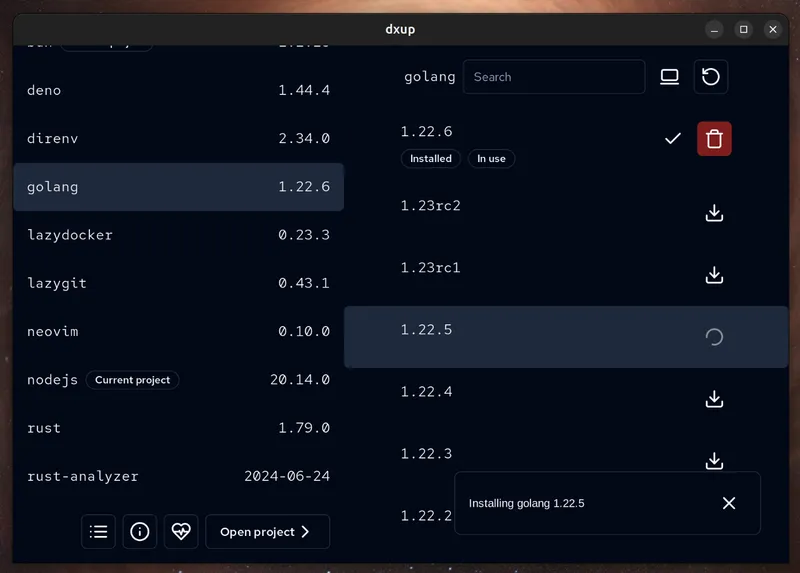Click version text 1.22.5

click(x=427, y=330)
